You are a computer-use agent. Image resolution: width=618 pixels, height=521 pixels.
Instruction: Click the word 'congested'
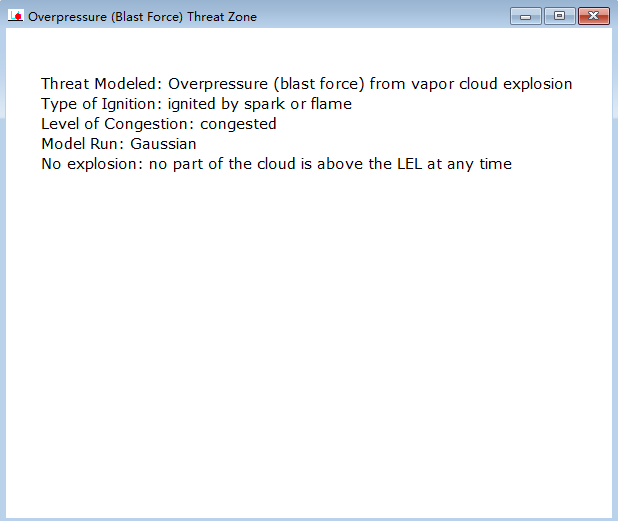click(238, 125)
